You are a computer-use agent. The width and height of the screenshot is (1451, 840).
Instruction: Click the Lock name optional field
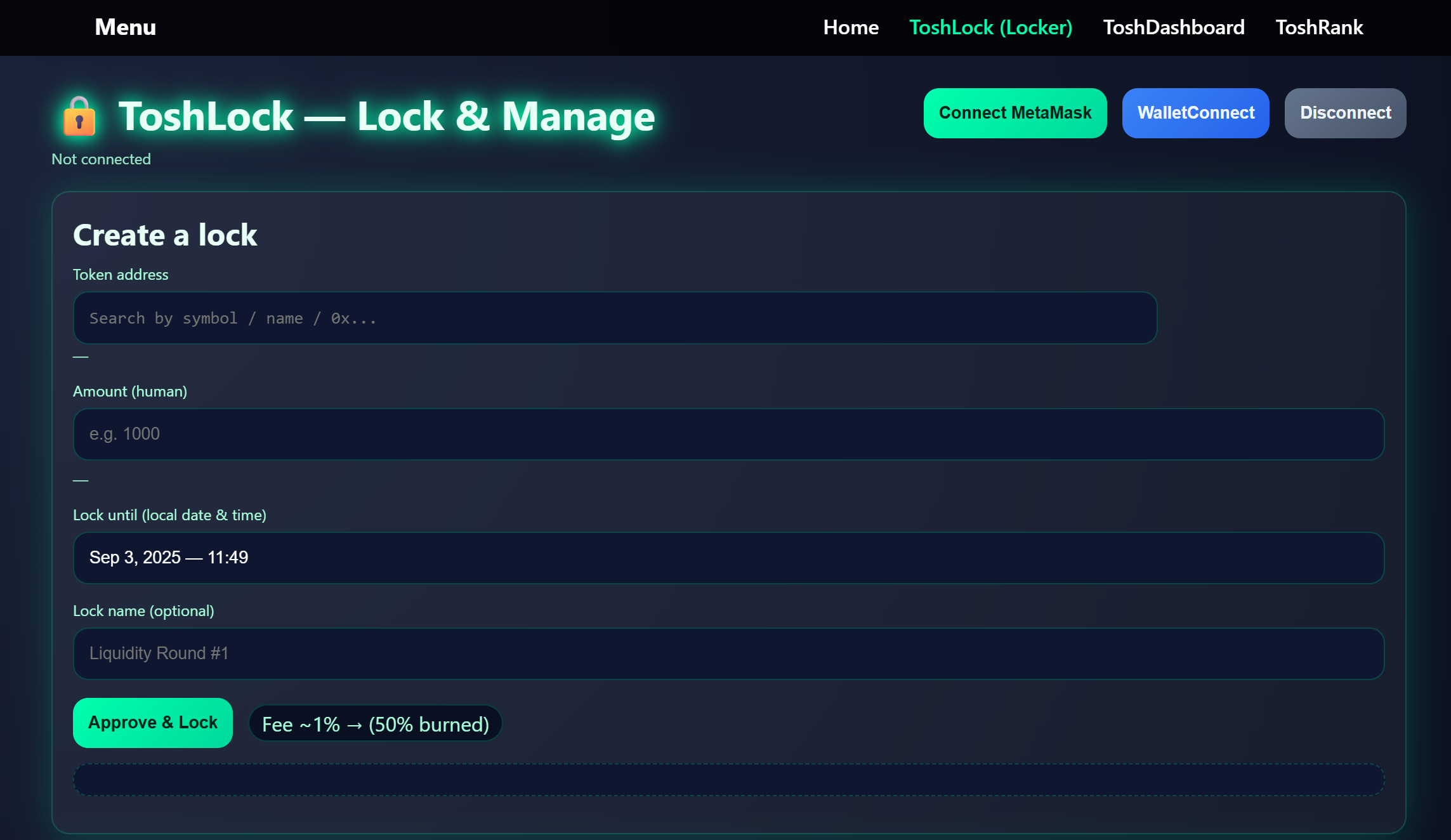coord(728,653)
